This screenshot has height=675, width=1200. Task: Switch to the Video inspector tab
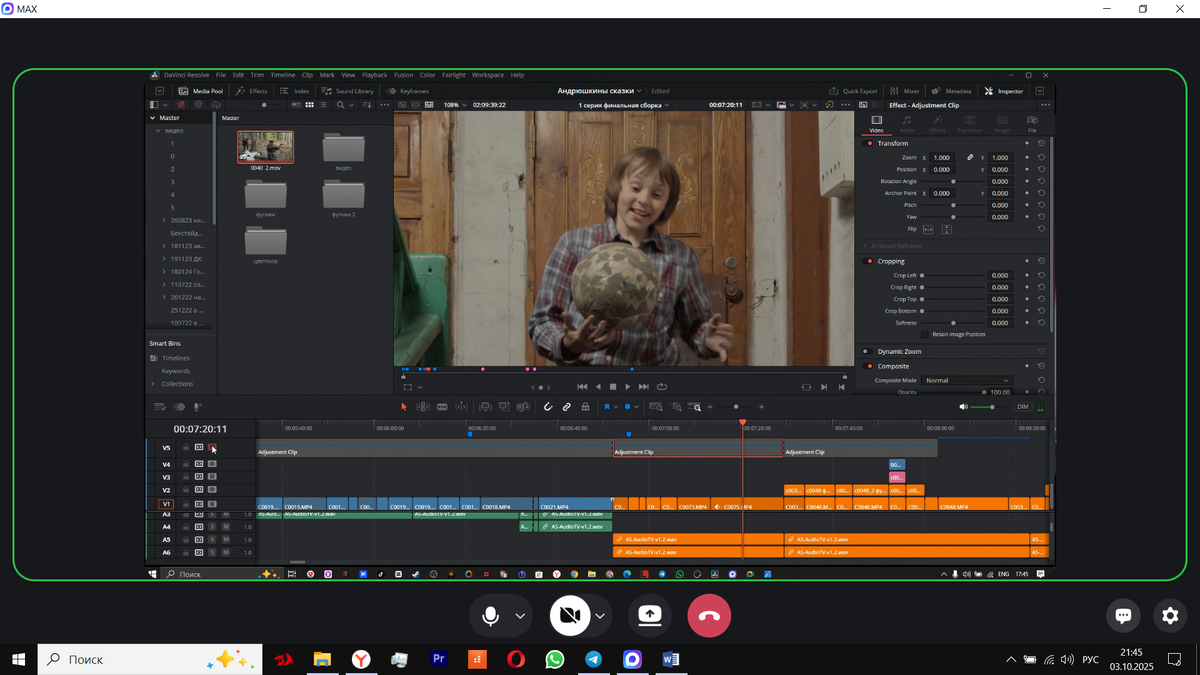point(876,124)
